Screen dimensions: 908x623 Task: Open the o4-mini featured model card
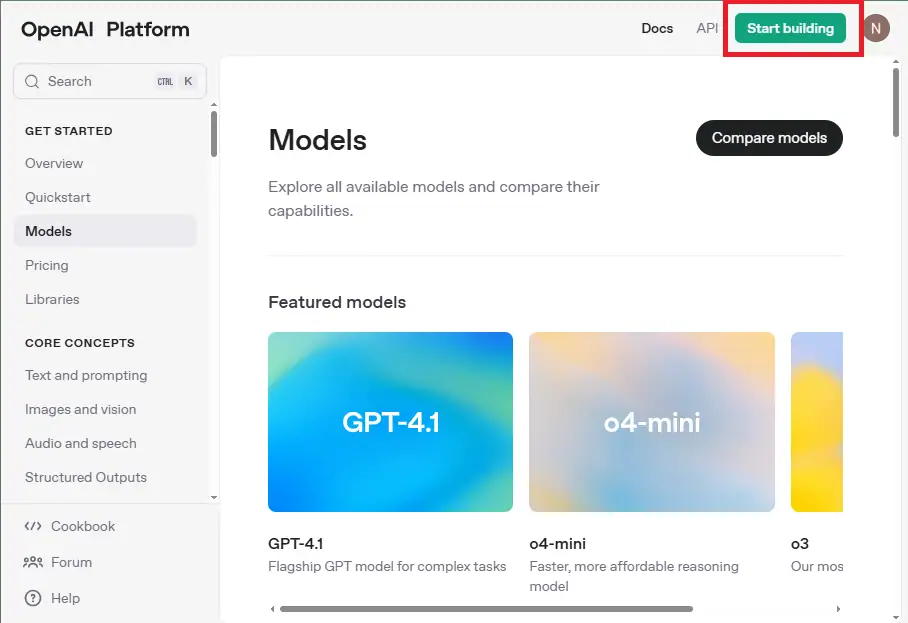[651, 422]
